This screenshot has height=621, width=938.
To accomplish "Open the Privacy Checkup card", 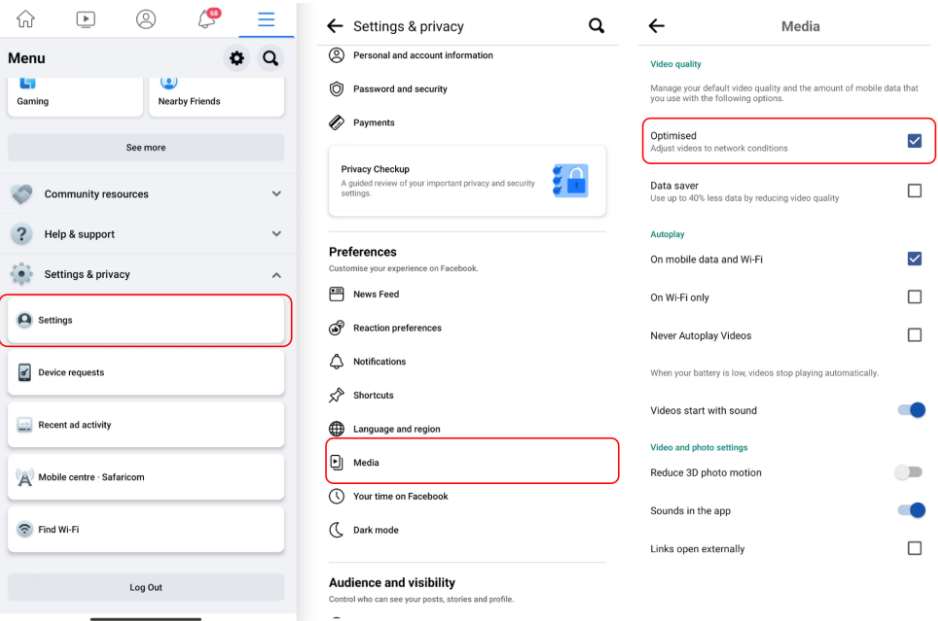I will pos(467,181).
